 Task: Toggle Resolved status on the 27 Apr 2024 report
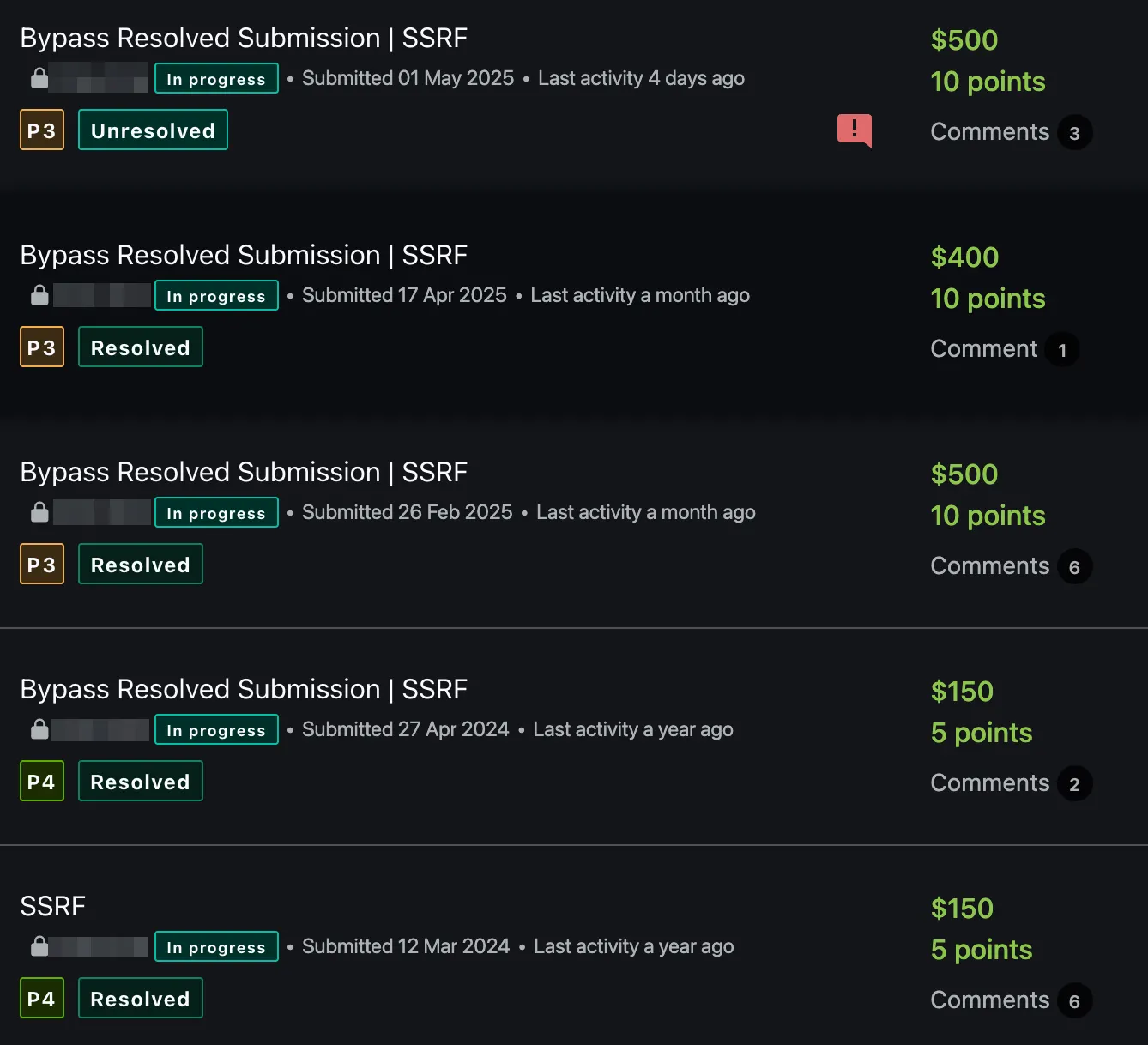click(140, 781)
